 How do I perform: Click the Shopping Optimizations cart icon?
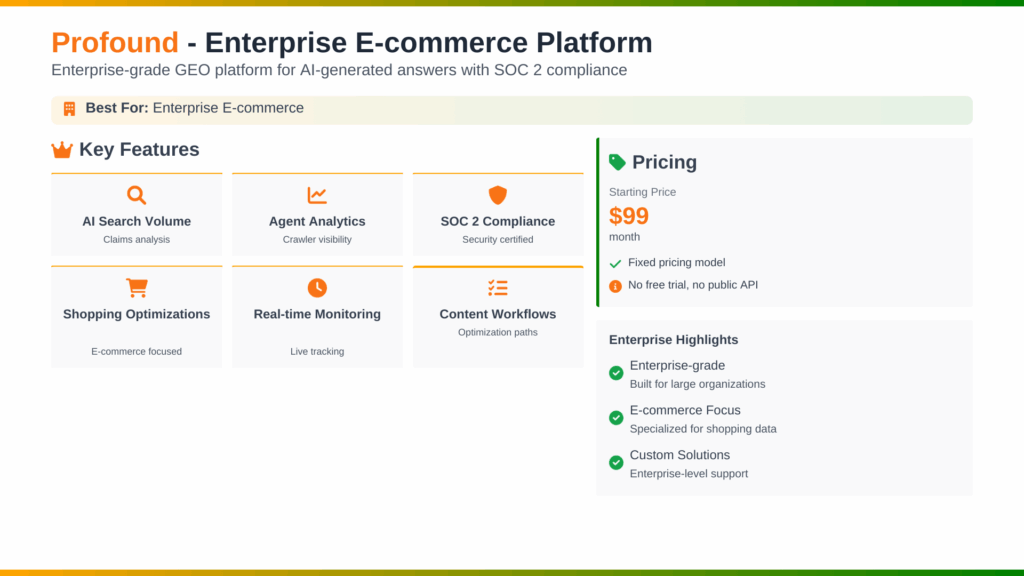coord(137,288)
